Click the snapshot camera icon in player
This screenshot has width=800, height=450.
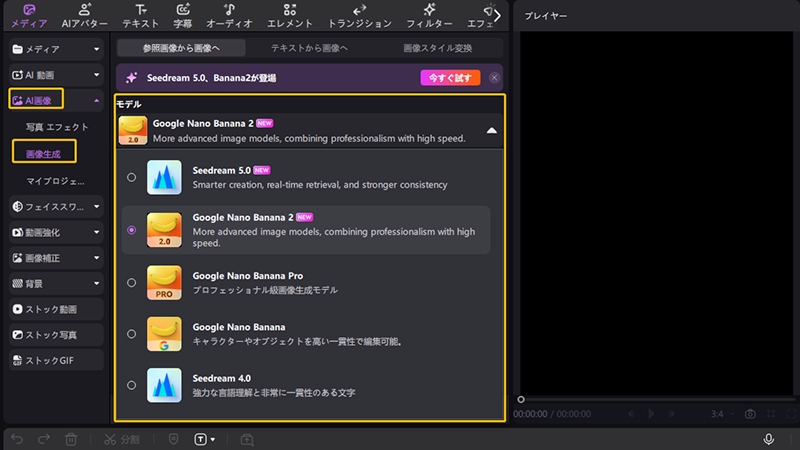coord(750,414)
